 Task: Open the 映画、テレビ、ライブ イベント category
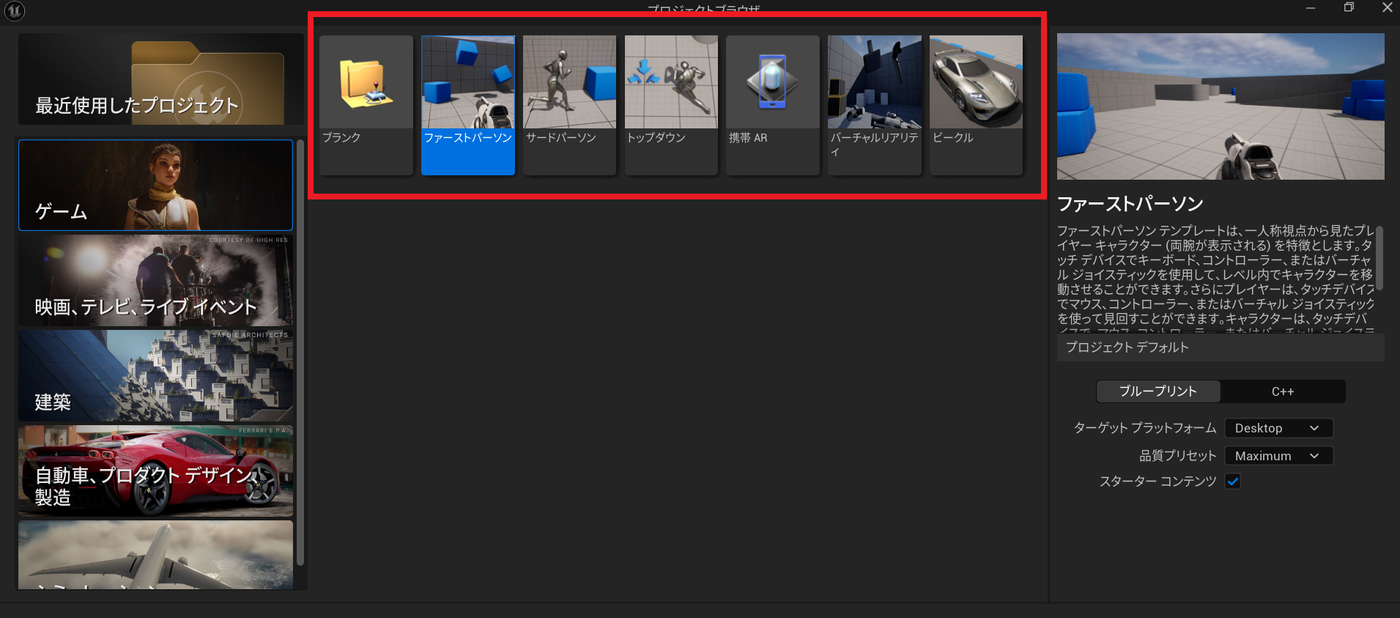tap(155, 281)
